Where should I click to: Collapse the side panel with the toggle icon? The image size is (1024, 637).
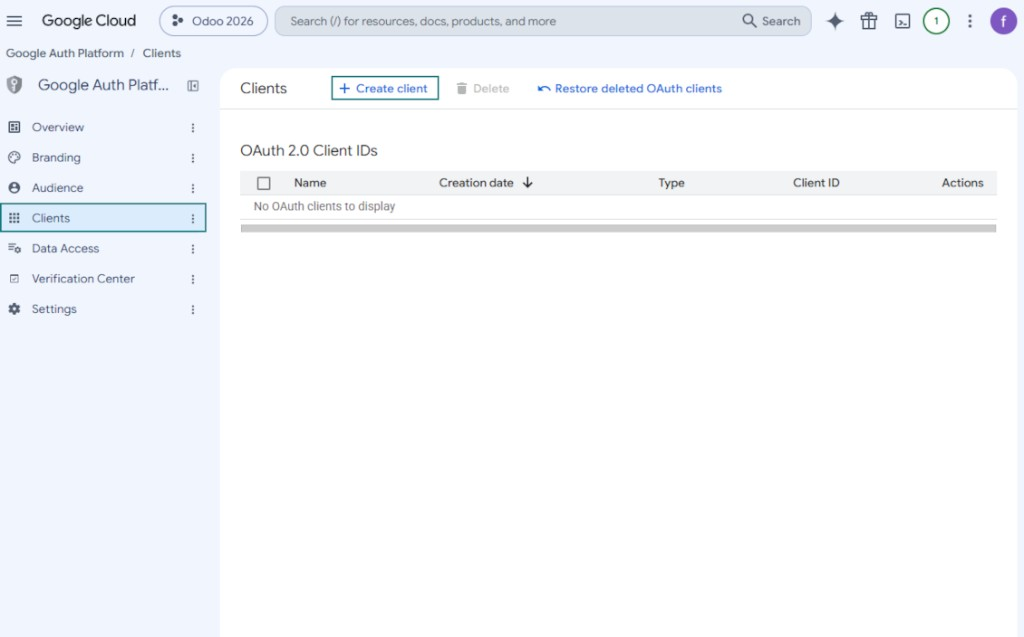pyautogui.click(x=193, y=86)
